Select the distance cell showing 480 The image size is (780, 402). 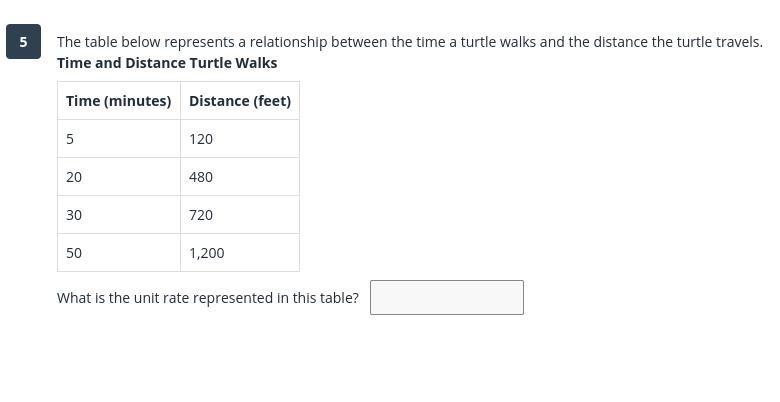201,177
